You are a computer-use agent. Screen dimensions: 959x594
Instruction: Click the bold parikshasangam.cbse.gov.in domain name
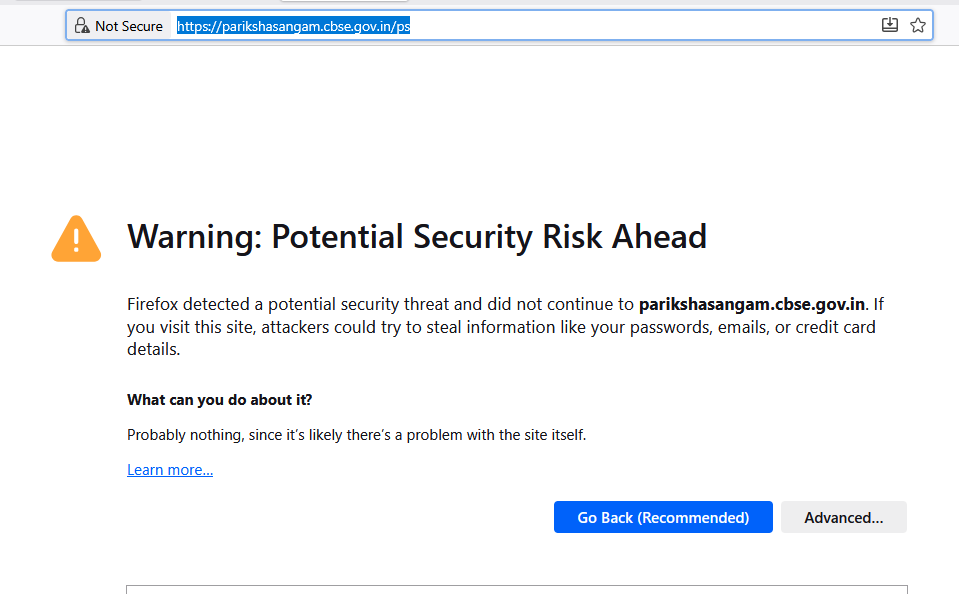tap(752, 304)
